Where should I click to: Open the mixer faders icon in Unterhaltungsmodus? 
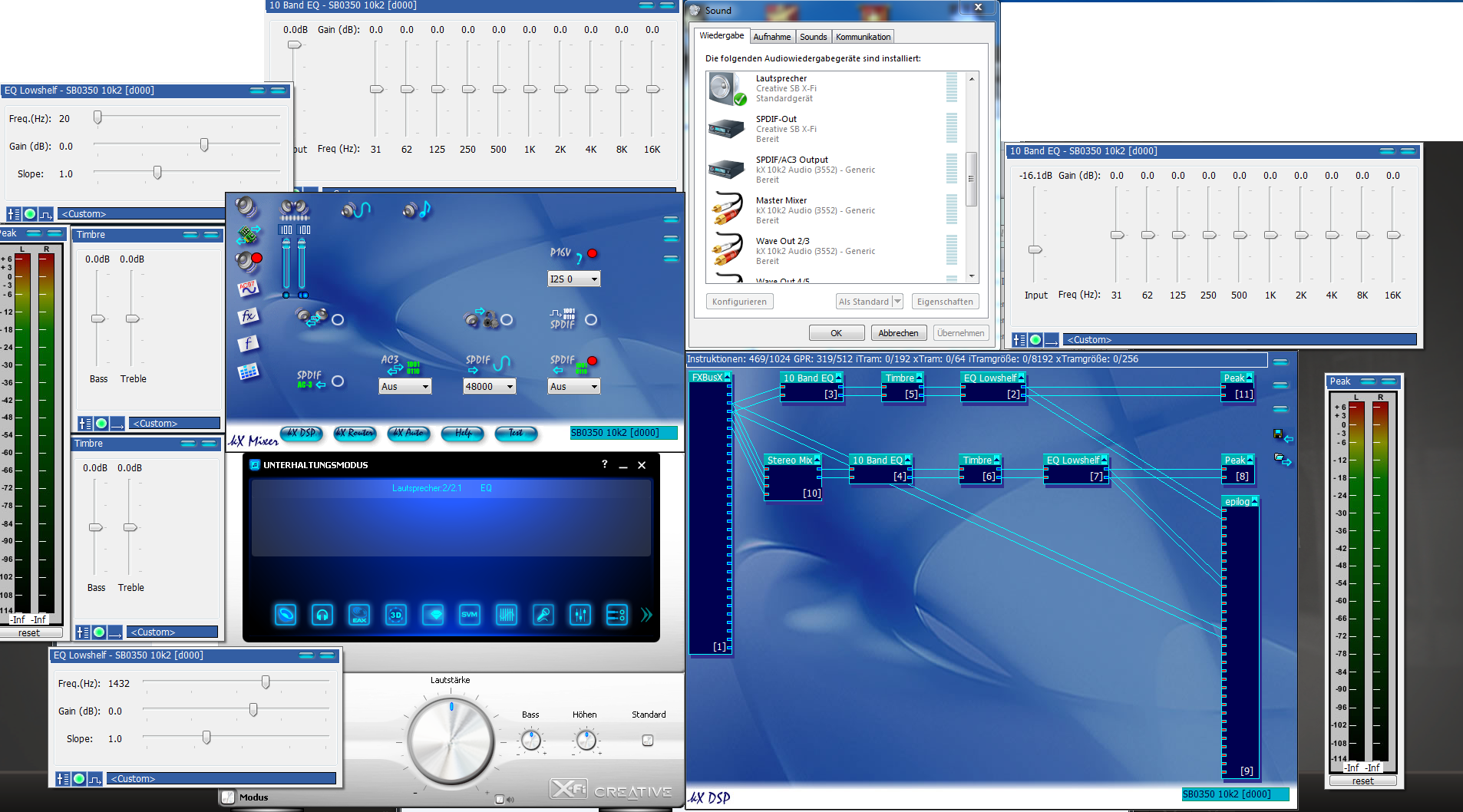[x=580, y=615]
